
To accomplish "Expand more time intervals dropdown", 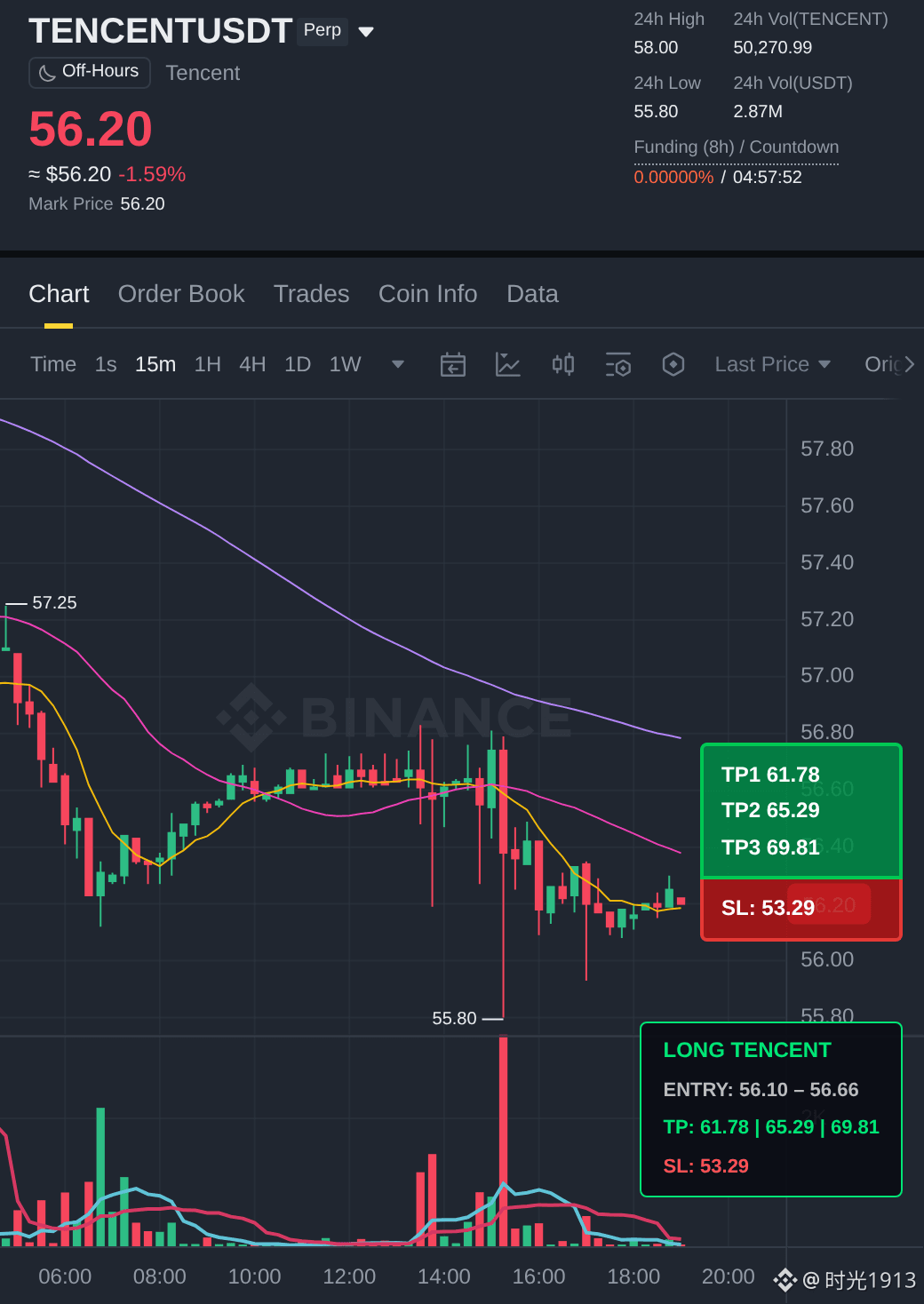I will click(x=398, y=364).
